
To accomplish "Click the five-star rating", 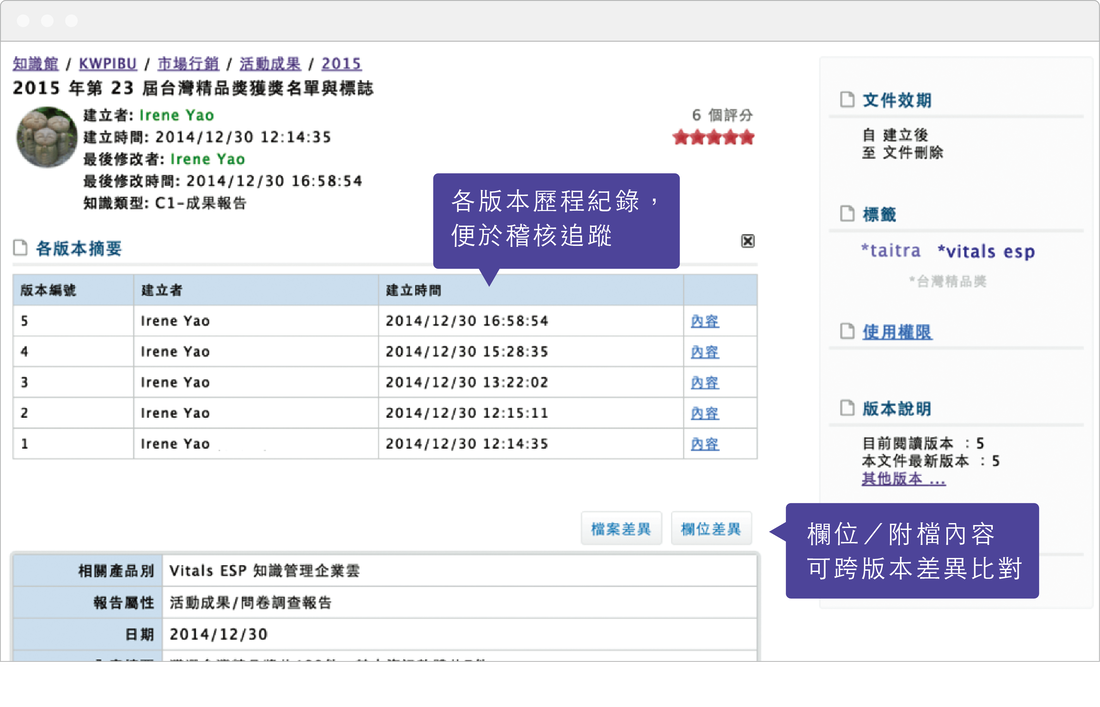I will 713,137.
